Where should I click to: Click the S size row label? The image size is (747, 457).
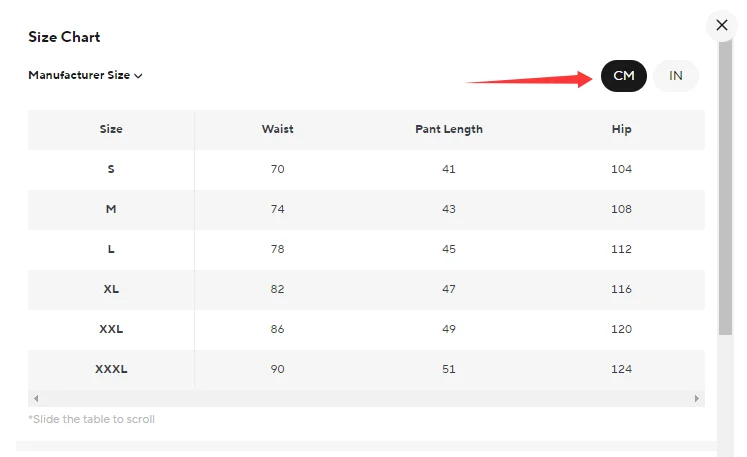[x=111, y=169]
